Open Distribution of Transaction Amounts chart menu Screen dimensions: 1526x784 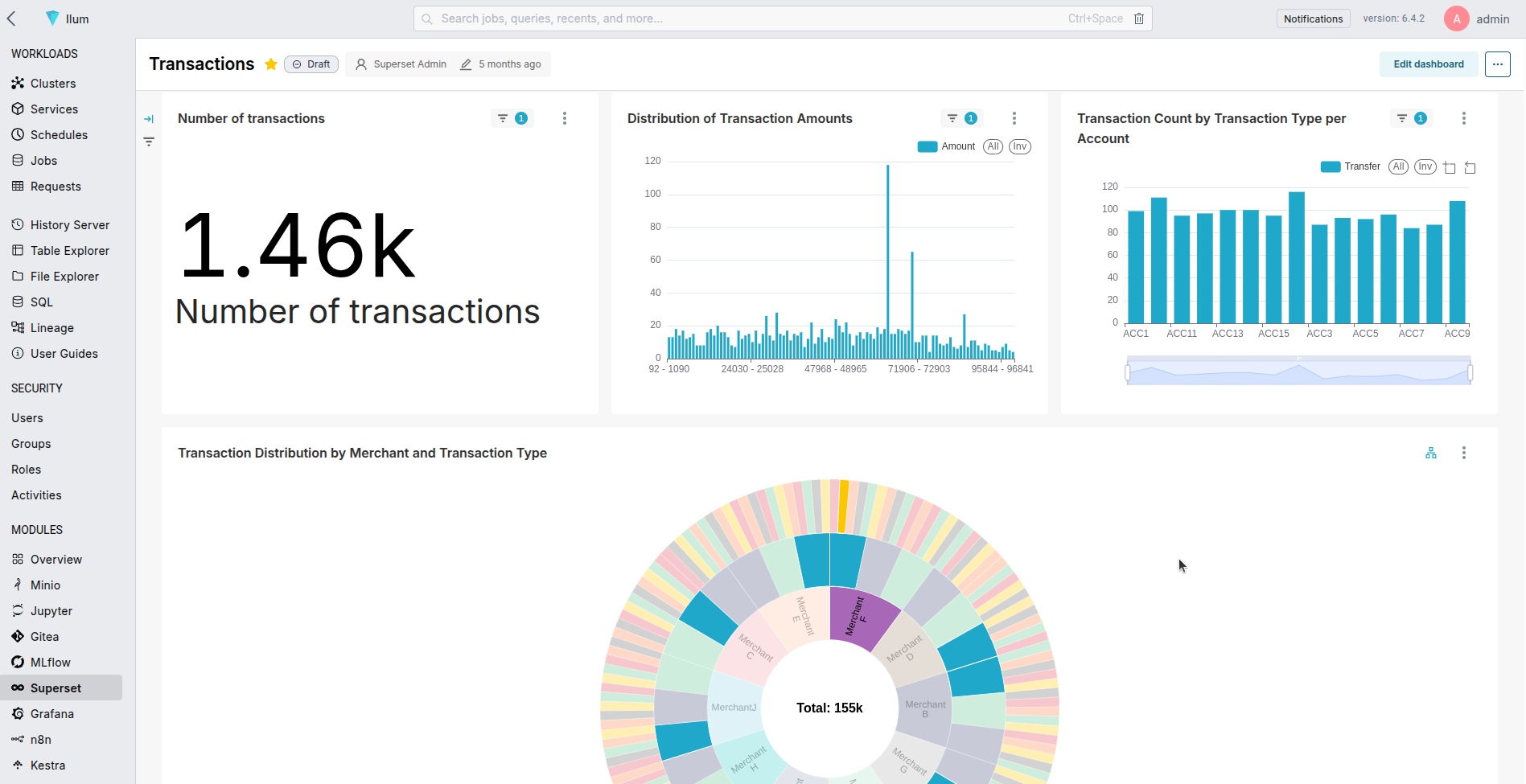pyautogui.click(x=1014, y=118)
